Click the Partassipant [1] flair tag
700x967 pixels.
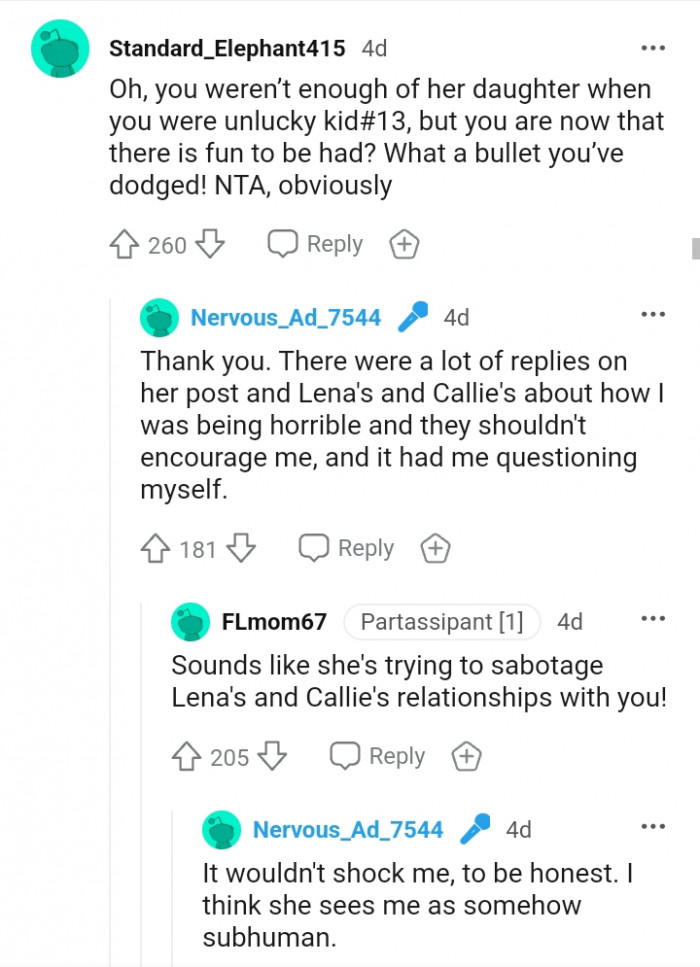441,621
